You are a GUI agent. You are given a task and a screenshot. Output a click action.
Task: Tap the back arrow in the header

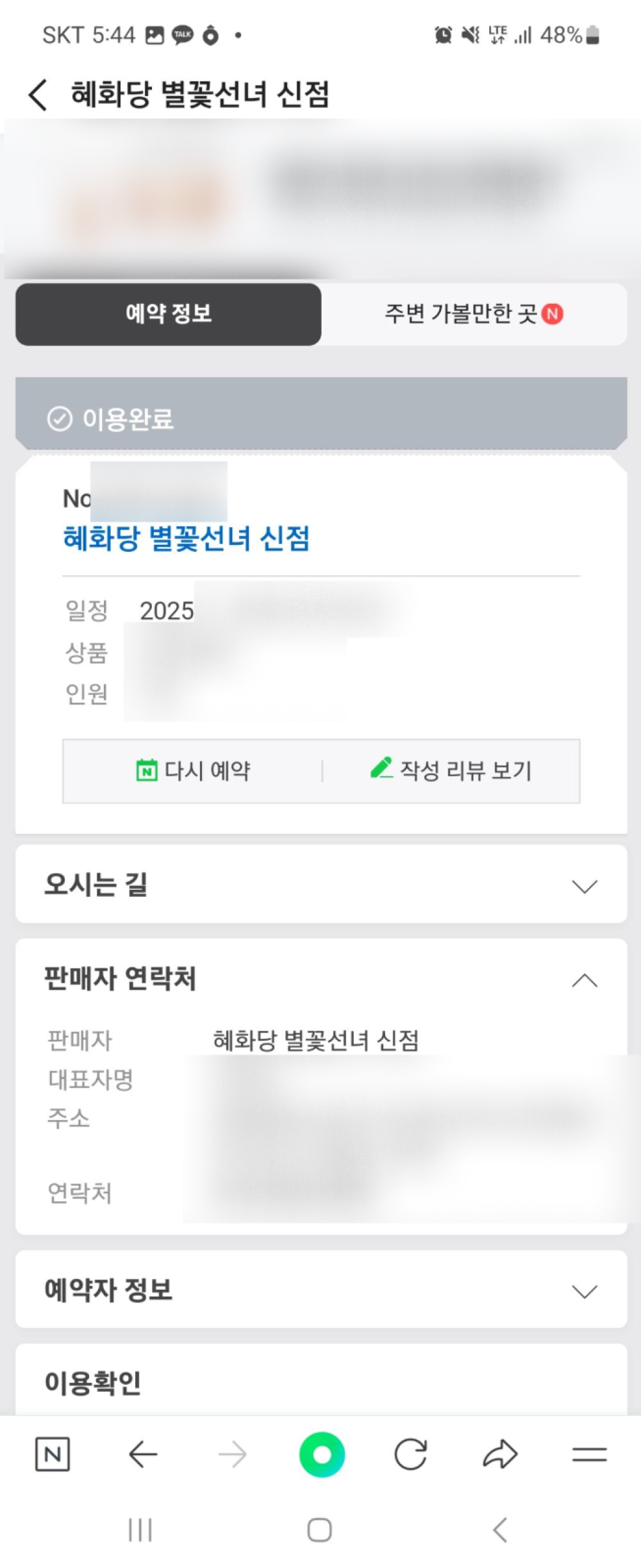coord(38,95)
